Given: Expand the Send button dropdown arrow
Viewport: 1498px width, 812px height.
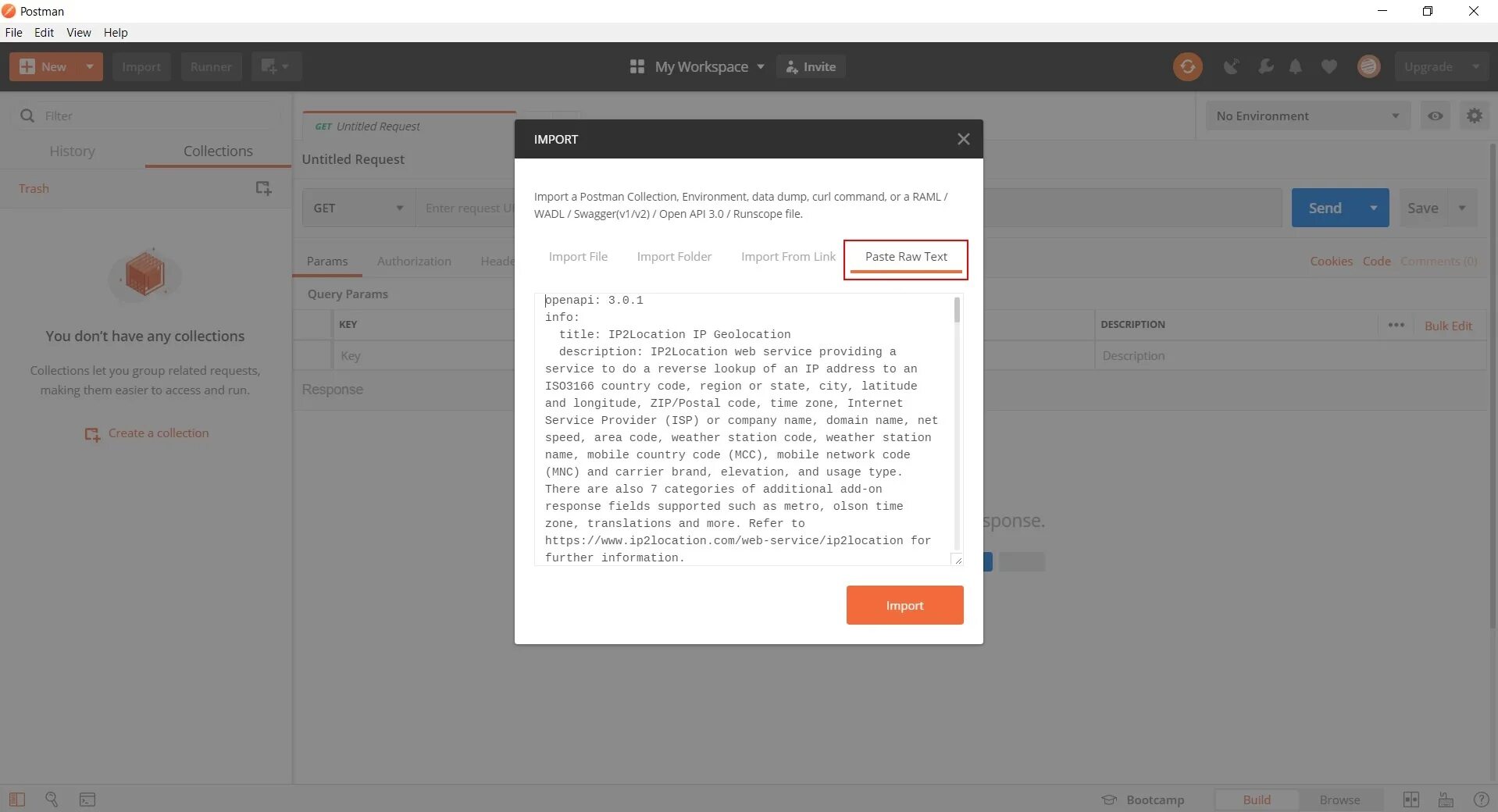Looking at the screenshot, I should coord(1373,208).
